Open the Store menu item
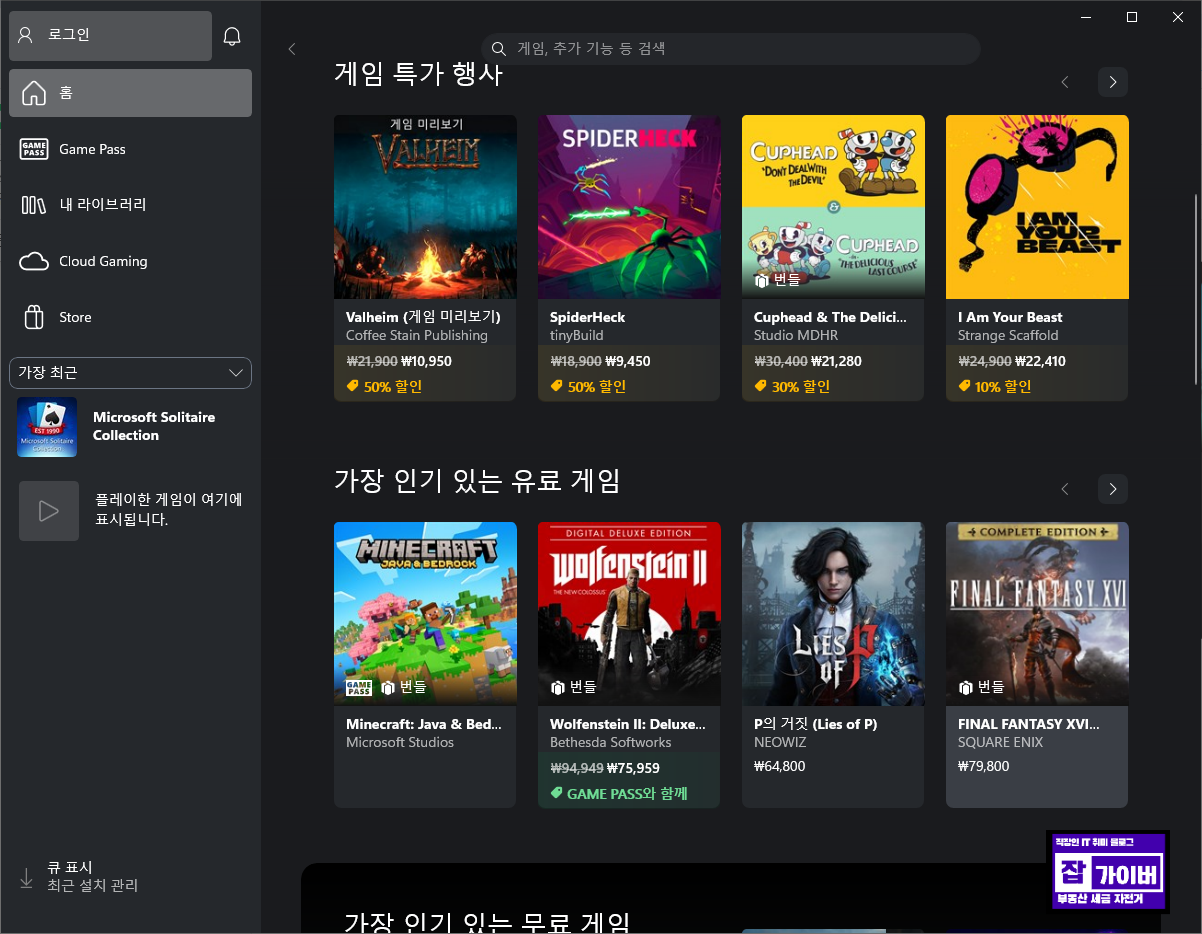This screenshot has width=1202, height=934. click(130, 317)
